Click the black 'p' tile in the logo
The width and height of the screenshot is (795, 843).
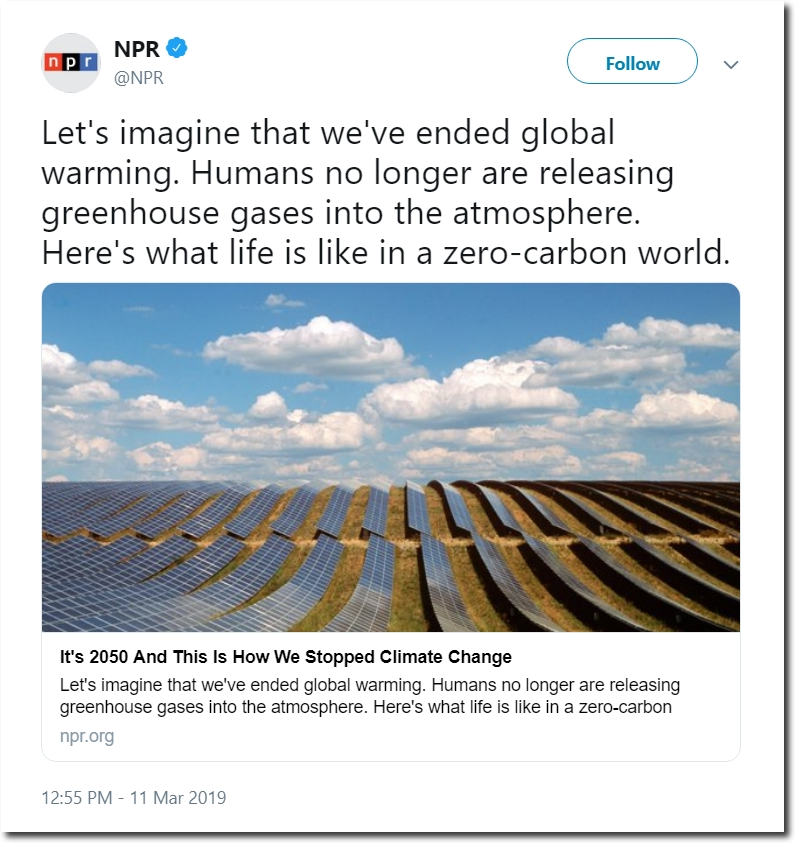[71, 62]
